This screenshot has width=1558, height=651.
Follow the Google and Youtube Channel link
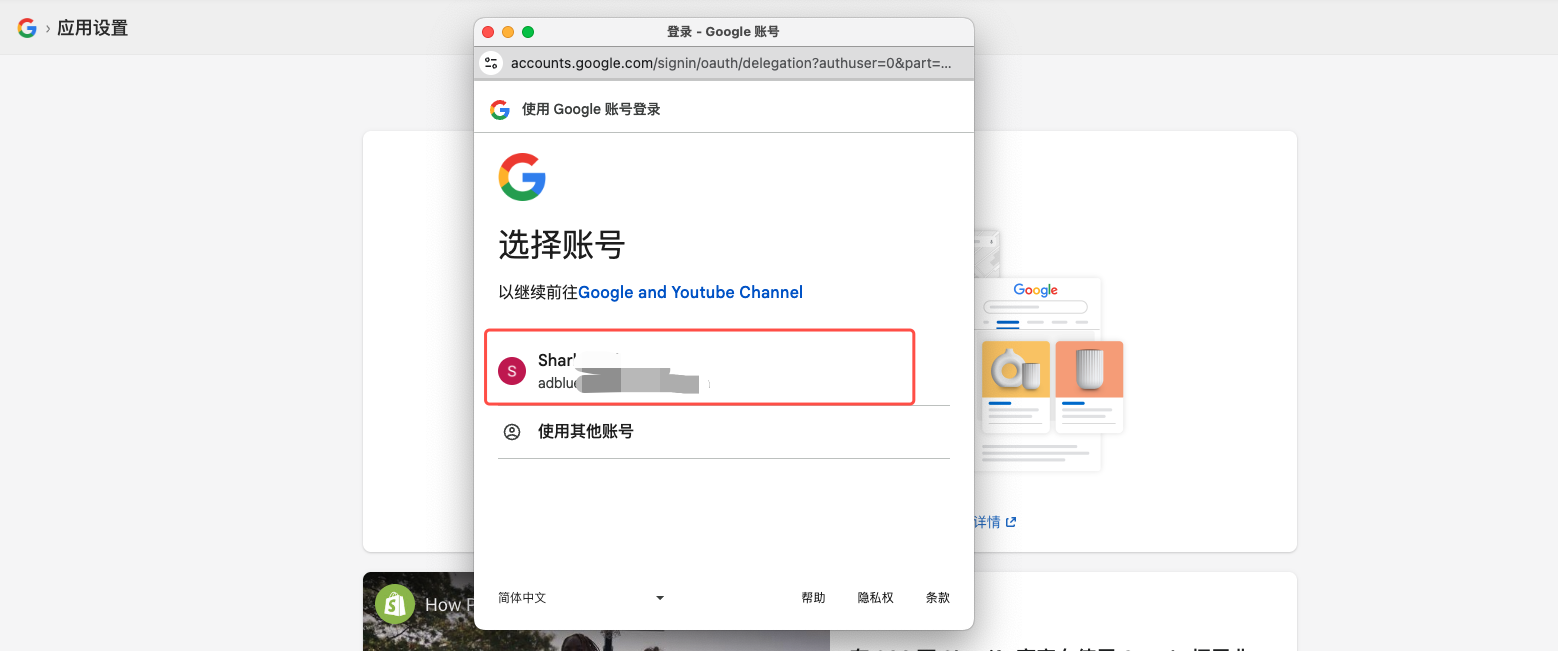[690, 292]
